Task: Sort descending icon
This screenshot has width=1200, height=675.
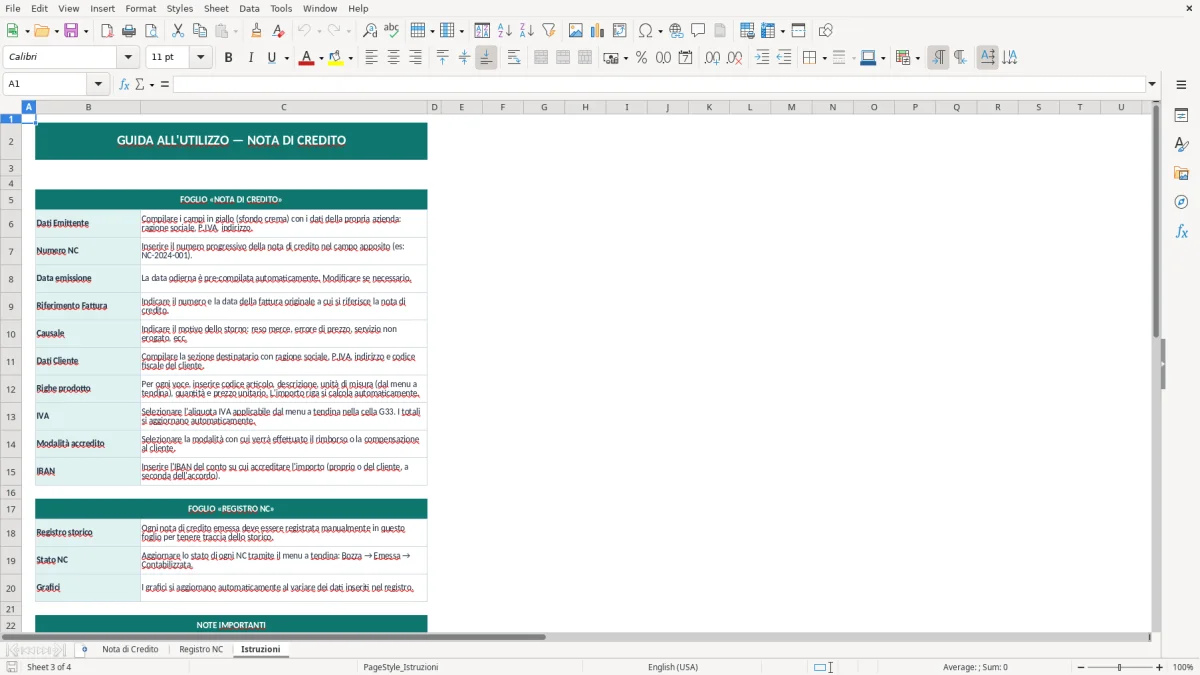Action: [x=527, y=31]
